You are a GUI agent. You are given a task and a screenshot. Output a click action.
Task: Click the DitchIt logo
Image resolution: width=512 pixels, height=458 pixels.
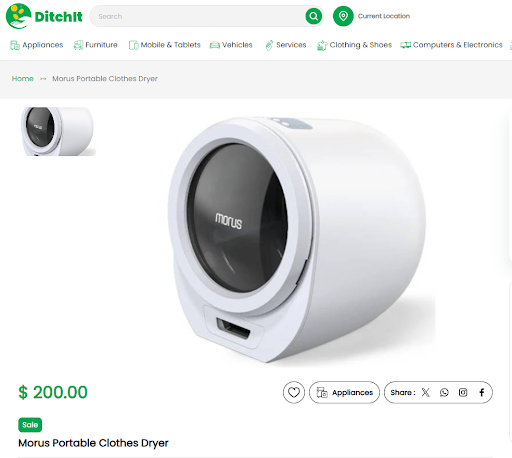pos(44,16)
